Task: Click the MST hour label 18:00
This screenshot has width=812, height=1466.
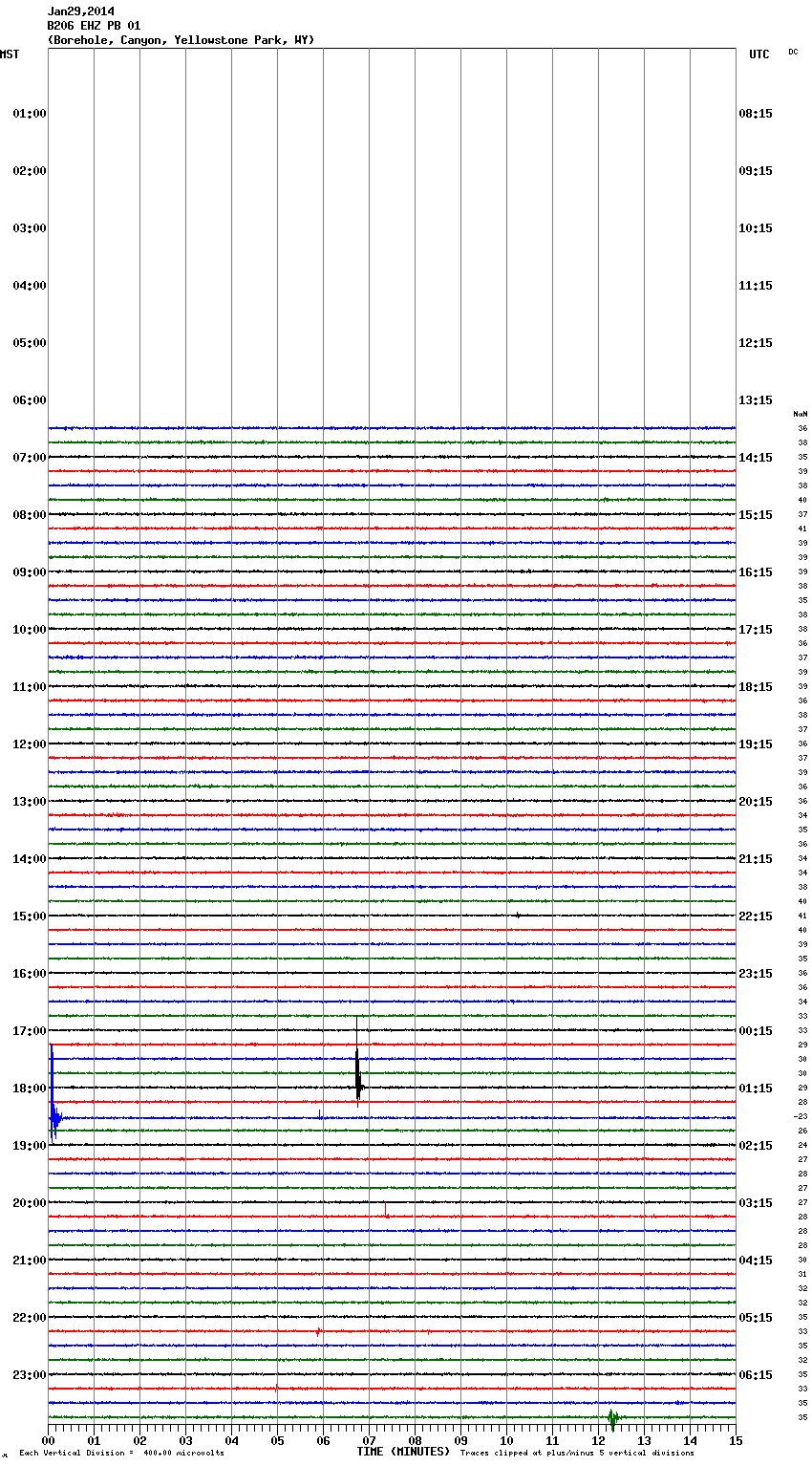Action: coord(30,1089)
